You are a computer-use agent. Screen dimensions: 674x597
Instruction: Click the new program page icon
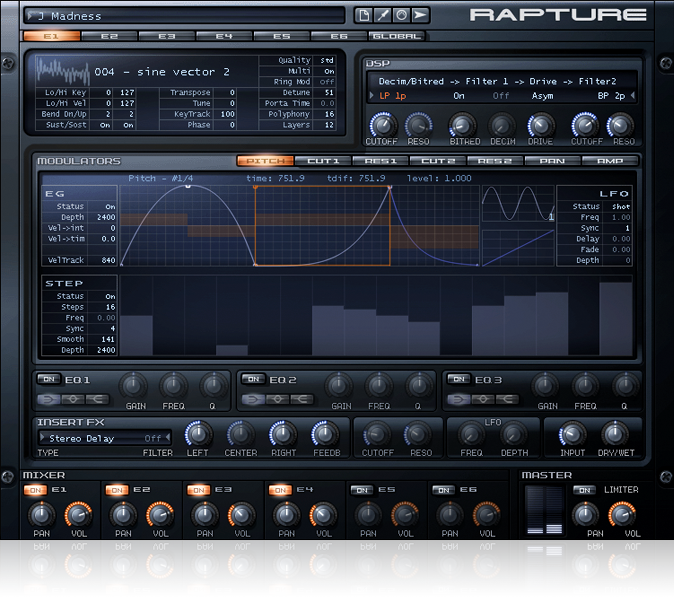pyautogui.click(x=364, y=15)
